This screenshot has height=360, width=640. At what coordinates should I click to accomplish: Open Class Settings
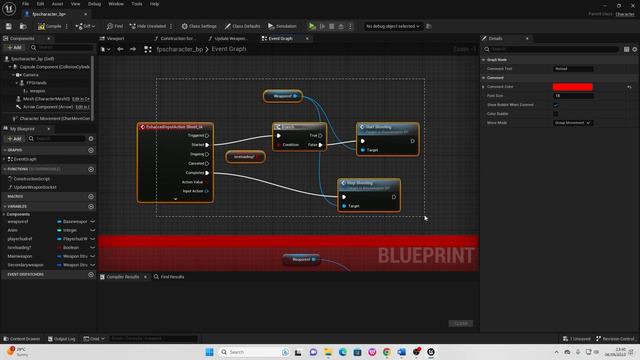pos(199,26)
